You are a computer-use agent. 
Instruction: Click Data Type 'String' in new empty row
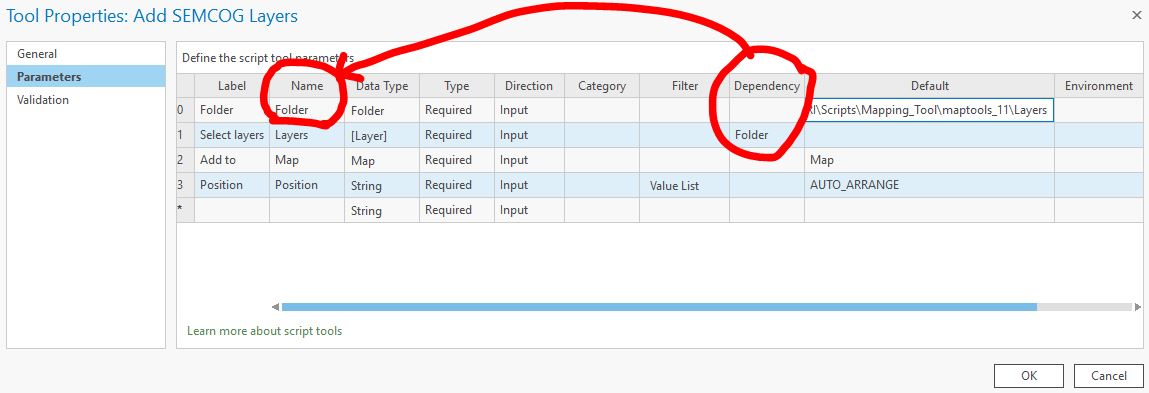tap(382, 210)
